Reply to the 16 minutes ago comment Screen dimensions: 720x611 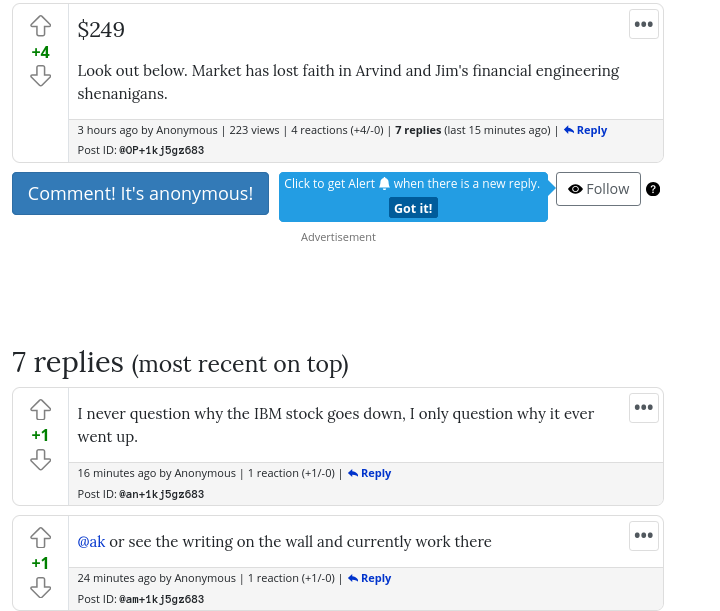click(369, 474)
